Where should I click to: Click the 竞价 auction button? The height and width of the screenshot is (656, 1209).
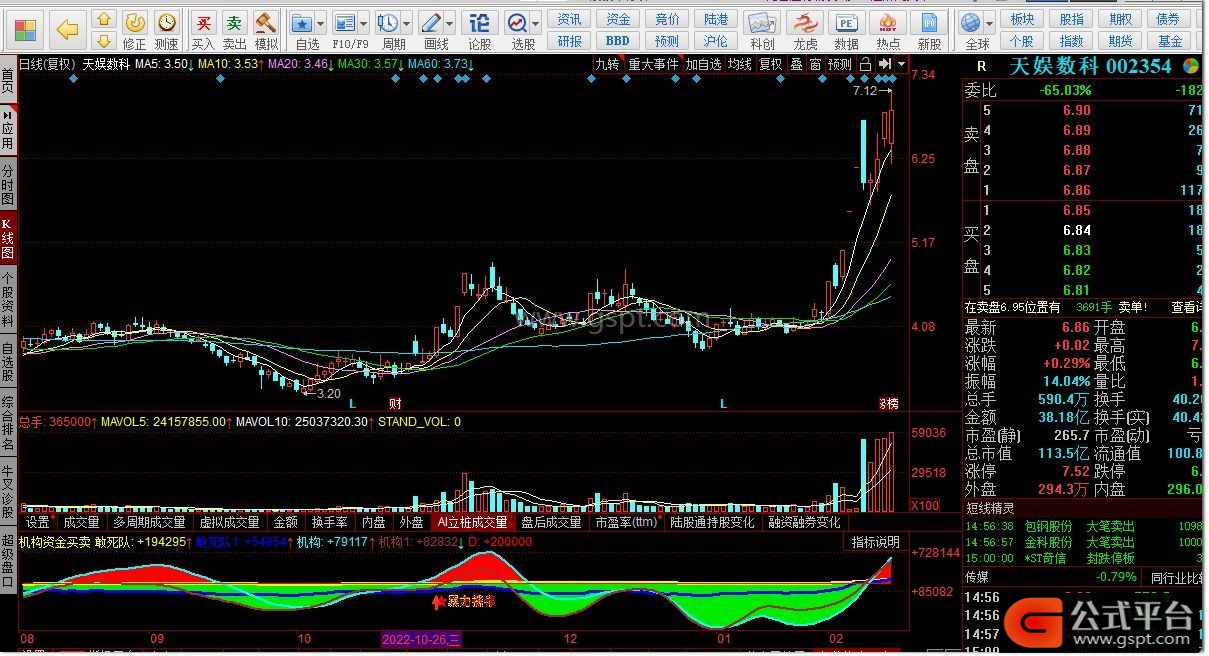(667, 19)
